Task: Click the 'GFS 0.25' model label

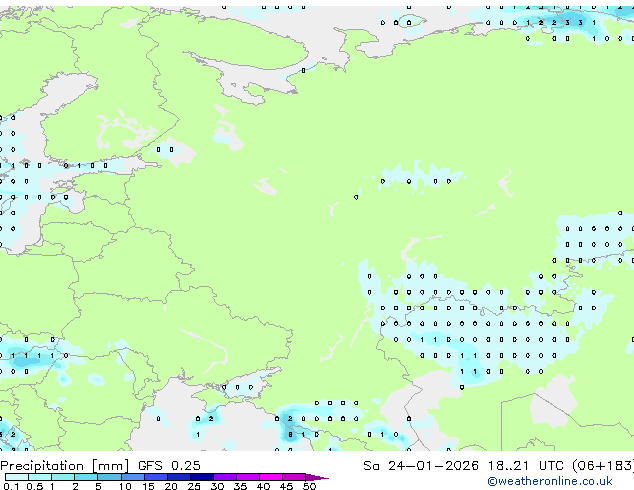Action: pos(169,466)
